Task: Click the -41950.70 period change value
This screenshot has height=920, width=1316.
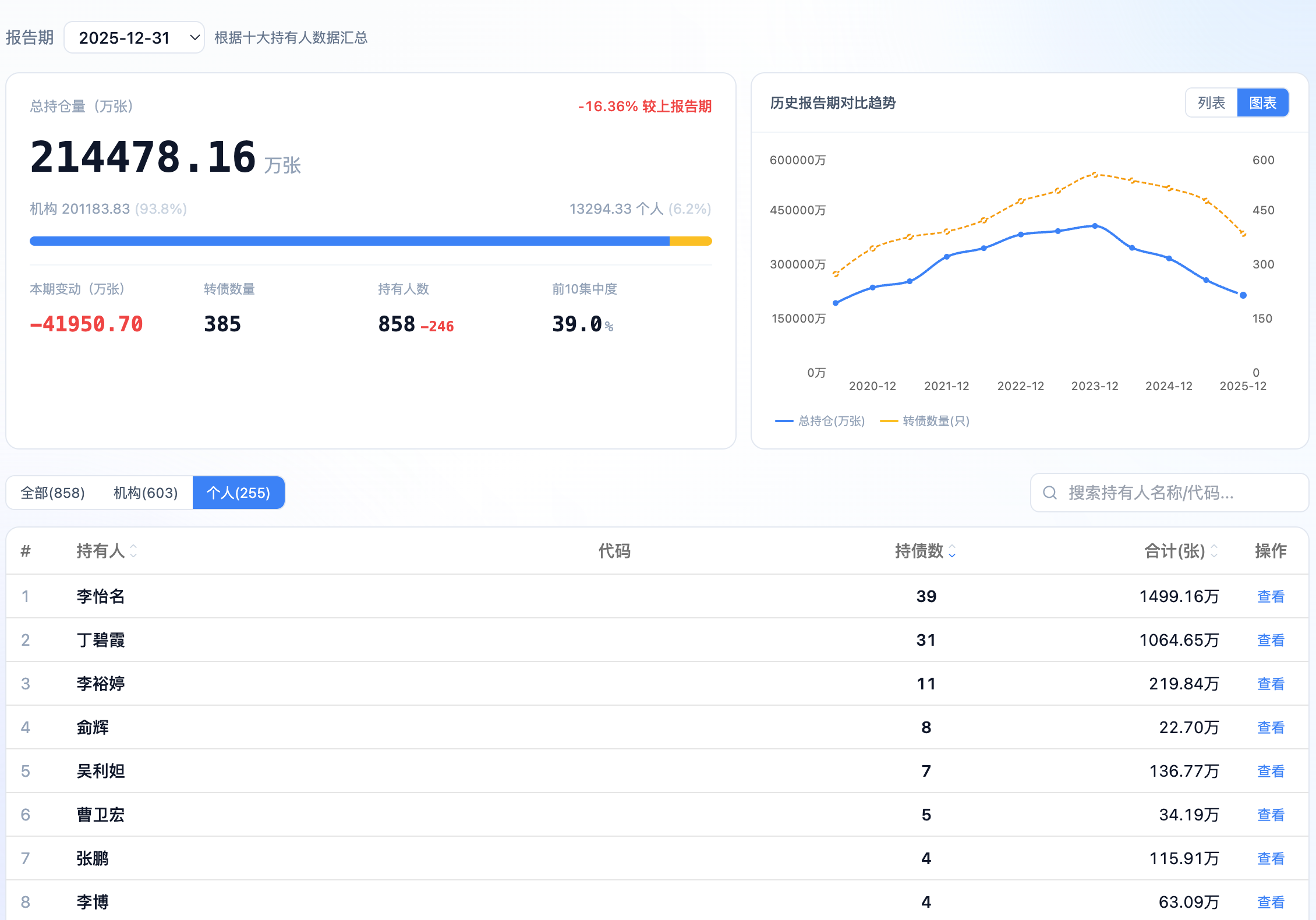Action: (x=86, y=324)
